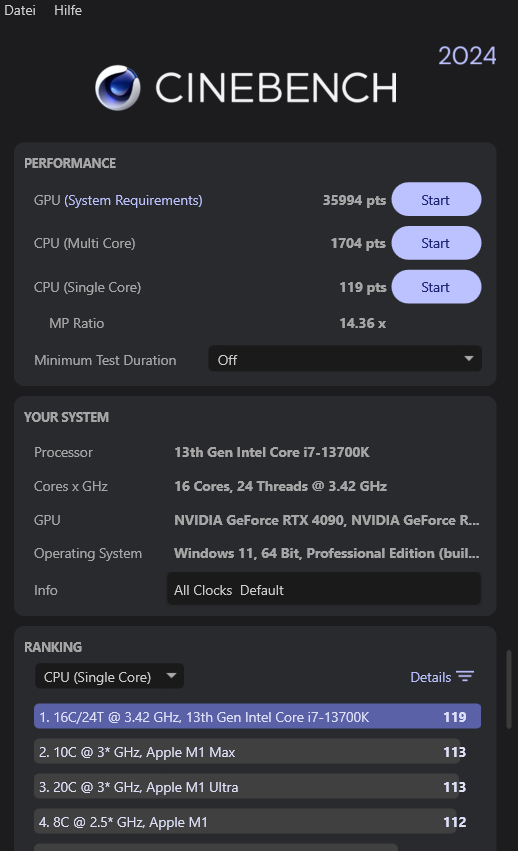Click the 1704 pts multi core score
The width and height of the screenshot is (518, 851).
coord(358,243)
